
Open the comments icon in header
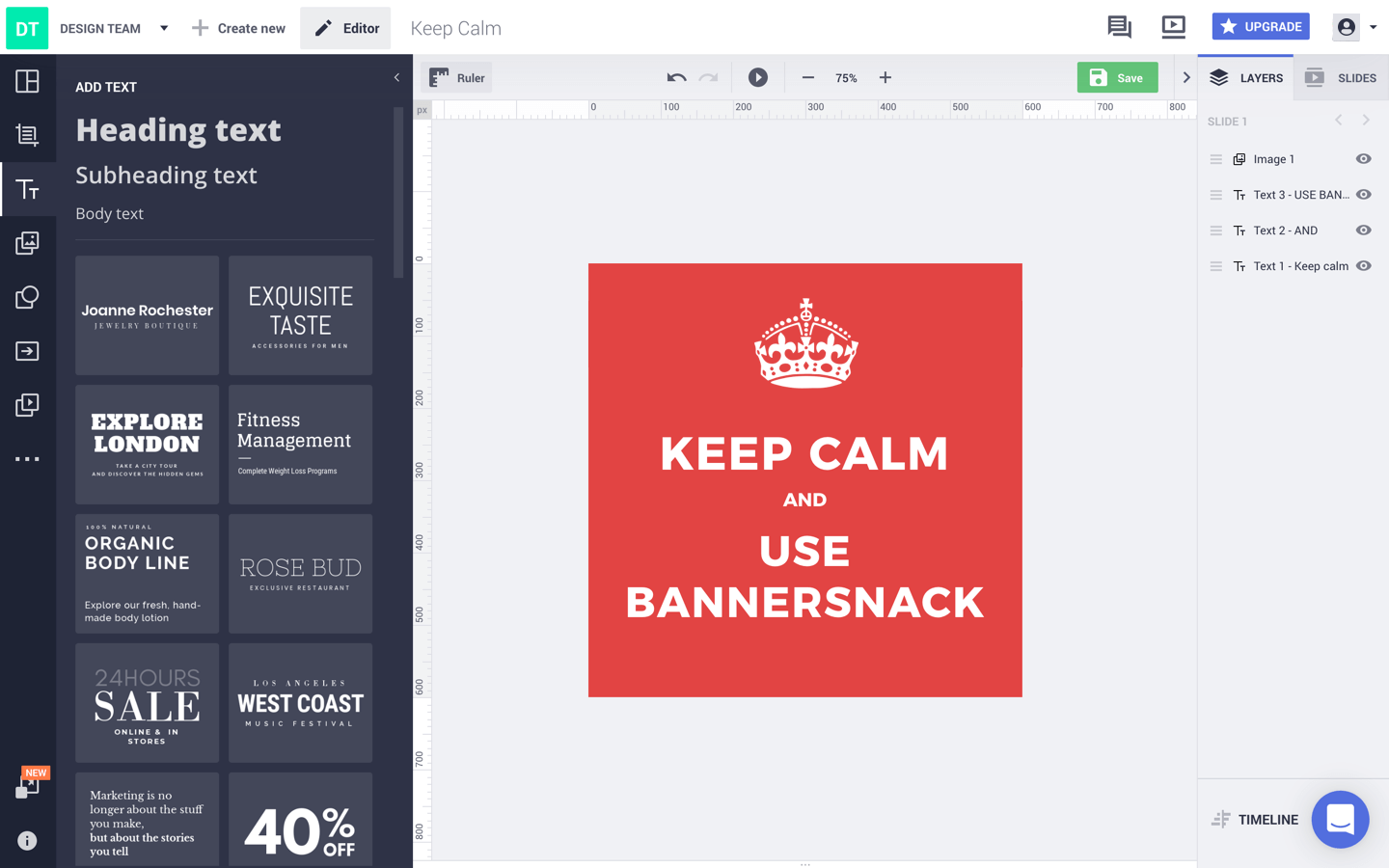coord(1119,27)
